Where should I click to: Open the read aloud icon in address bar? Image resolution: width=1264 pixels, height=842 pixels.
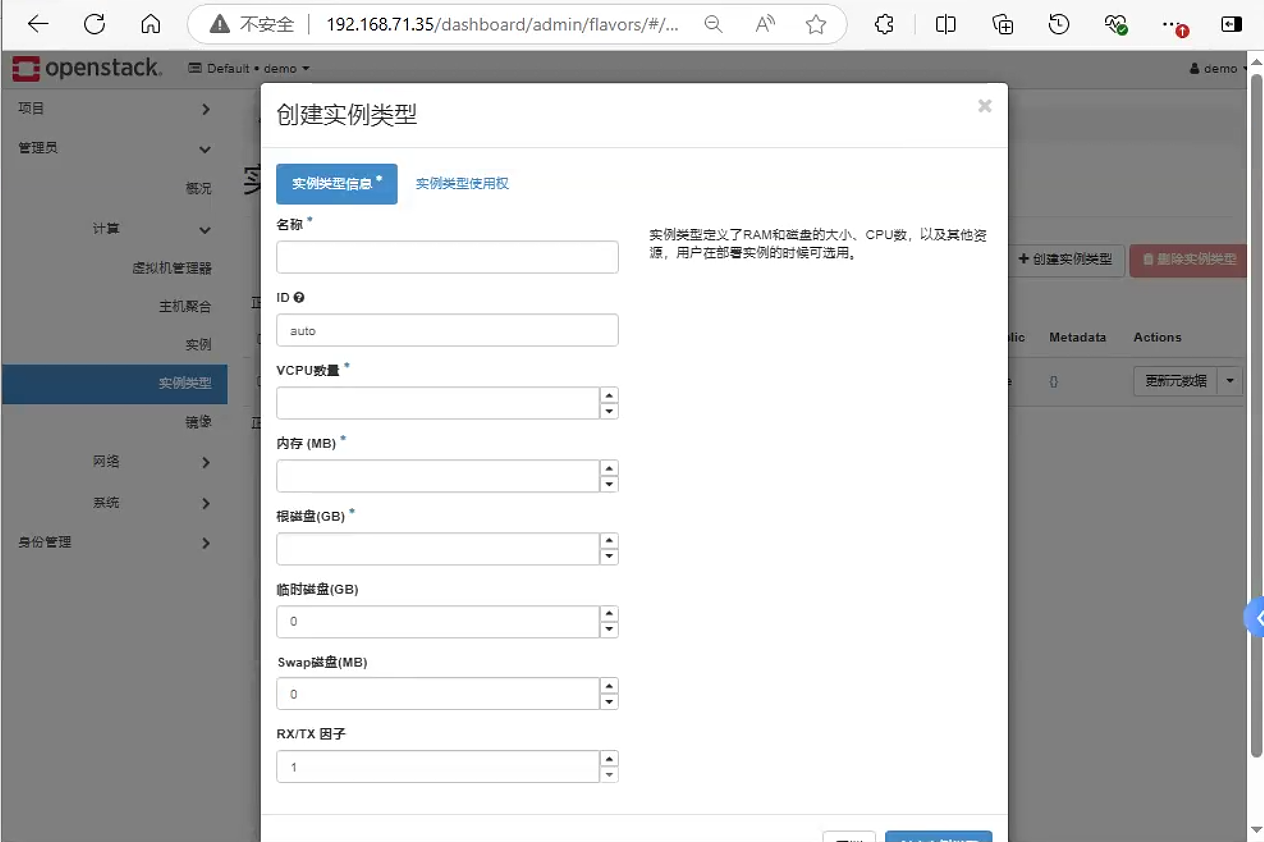point(765,25)
